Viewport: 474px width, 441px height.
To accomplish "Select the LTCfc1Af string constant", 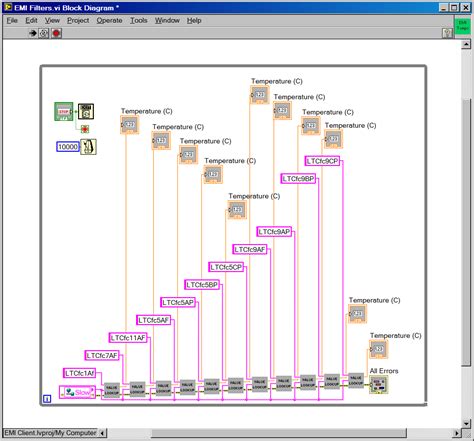I will [79, 373].
